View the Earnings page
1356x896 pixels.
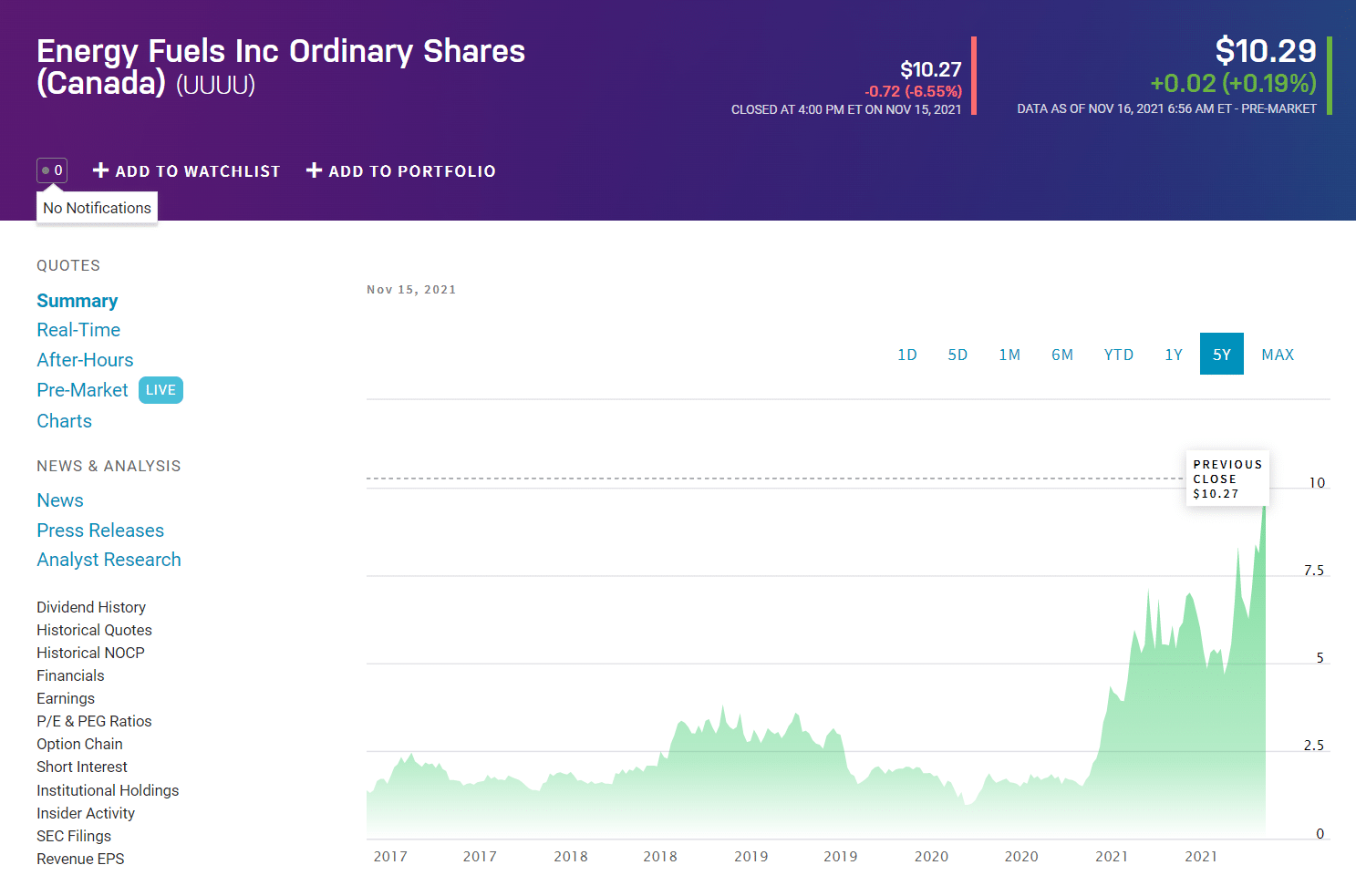tap(66, 698)
